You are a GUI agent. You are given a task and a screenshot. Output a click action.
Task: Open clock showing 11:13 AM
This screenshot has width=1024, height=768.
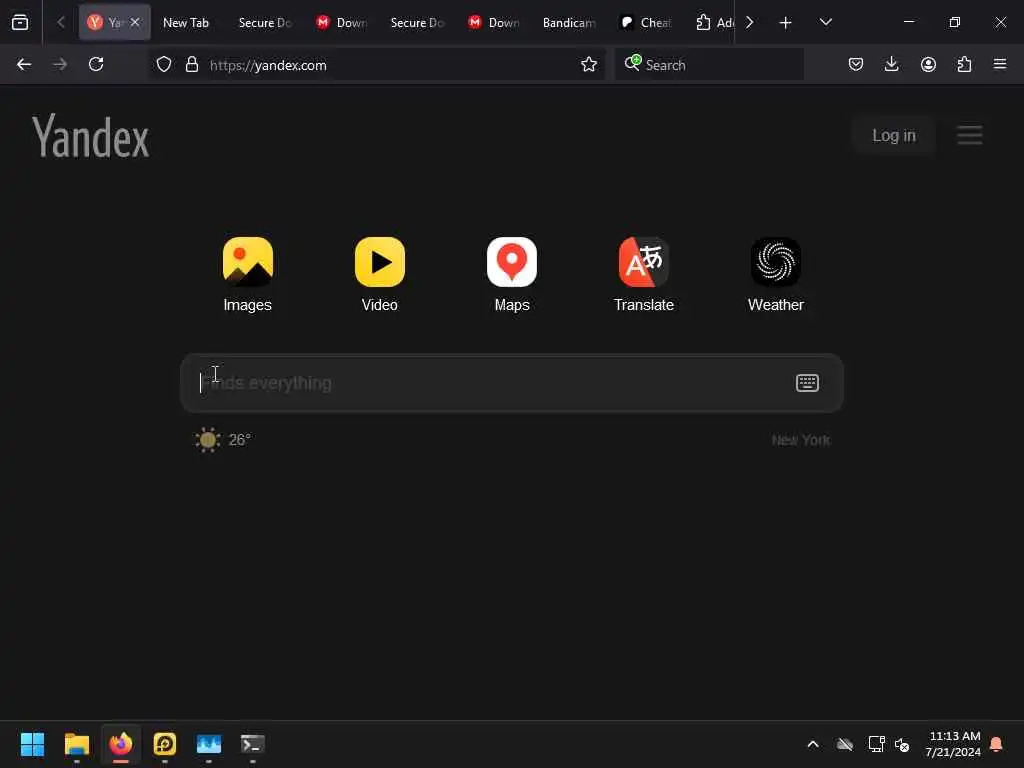(952, 744)
